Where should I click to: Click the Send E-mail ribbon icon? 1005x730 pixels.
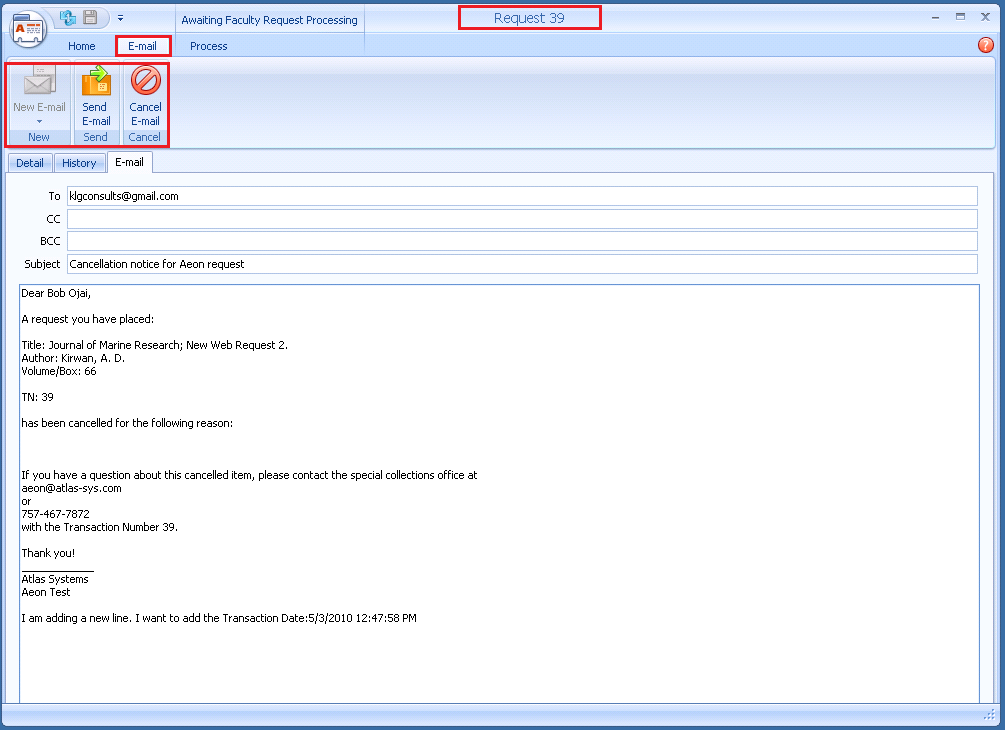96,82
